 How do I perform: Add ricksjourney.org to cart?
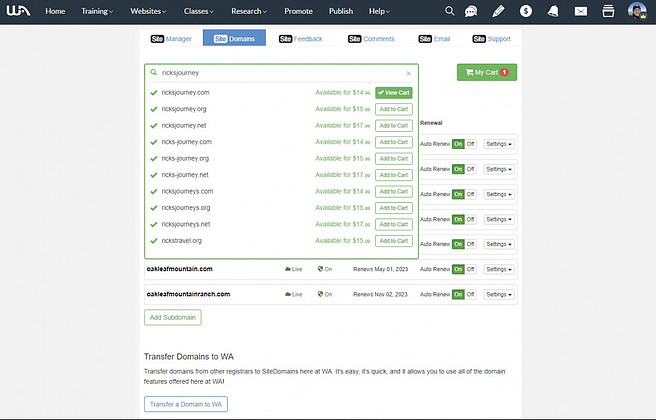pos(394,109)
